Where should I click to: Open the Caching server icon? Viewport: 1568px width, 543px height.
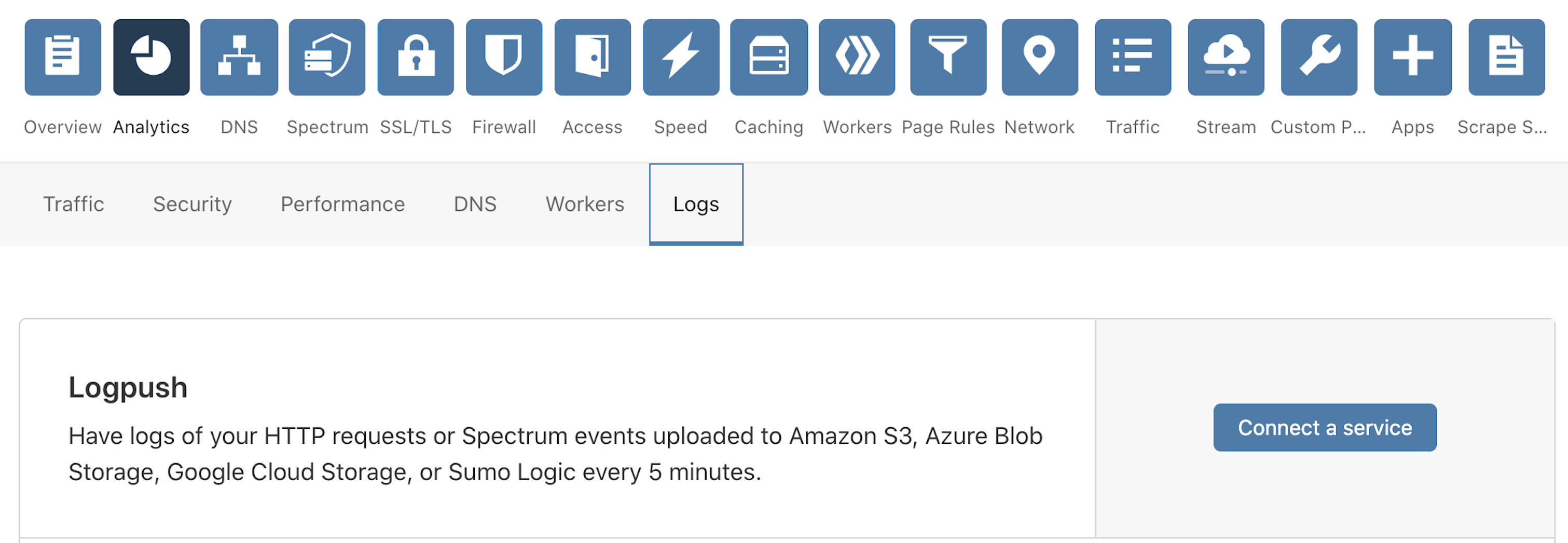[x=769, y=57]
